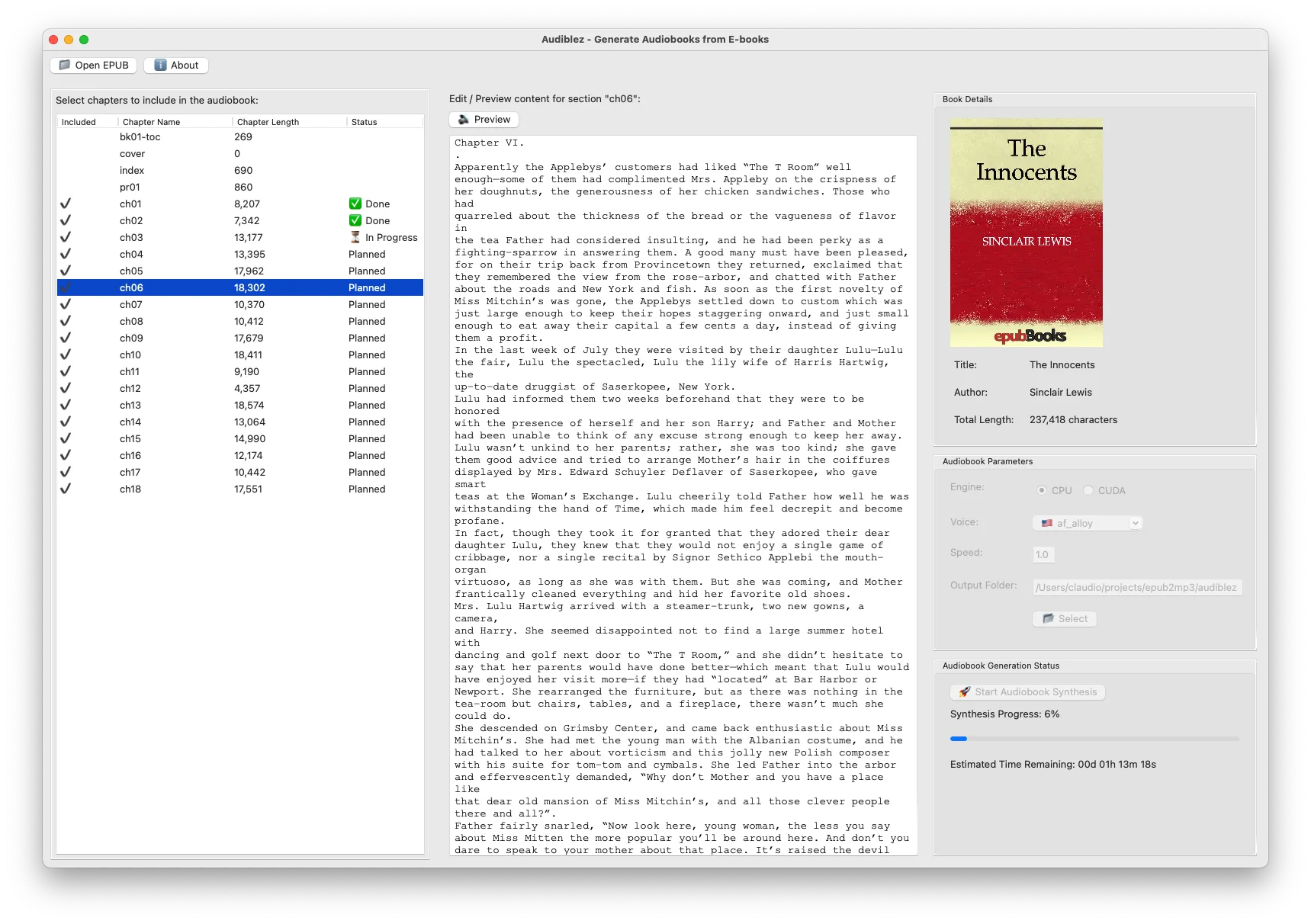The image size is (1311, 924).
Task: Click the info icon on the About button
Action: pyautogui.click(x=159, y=65)
